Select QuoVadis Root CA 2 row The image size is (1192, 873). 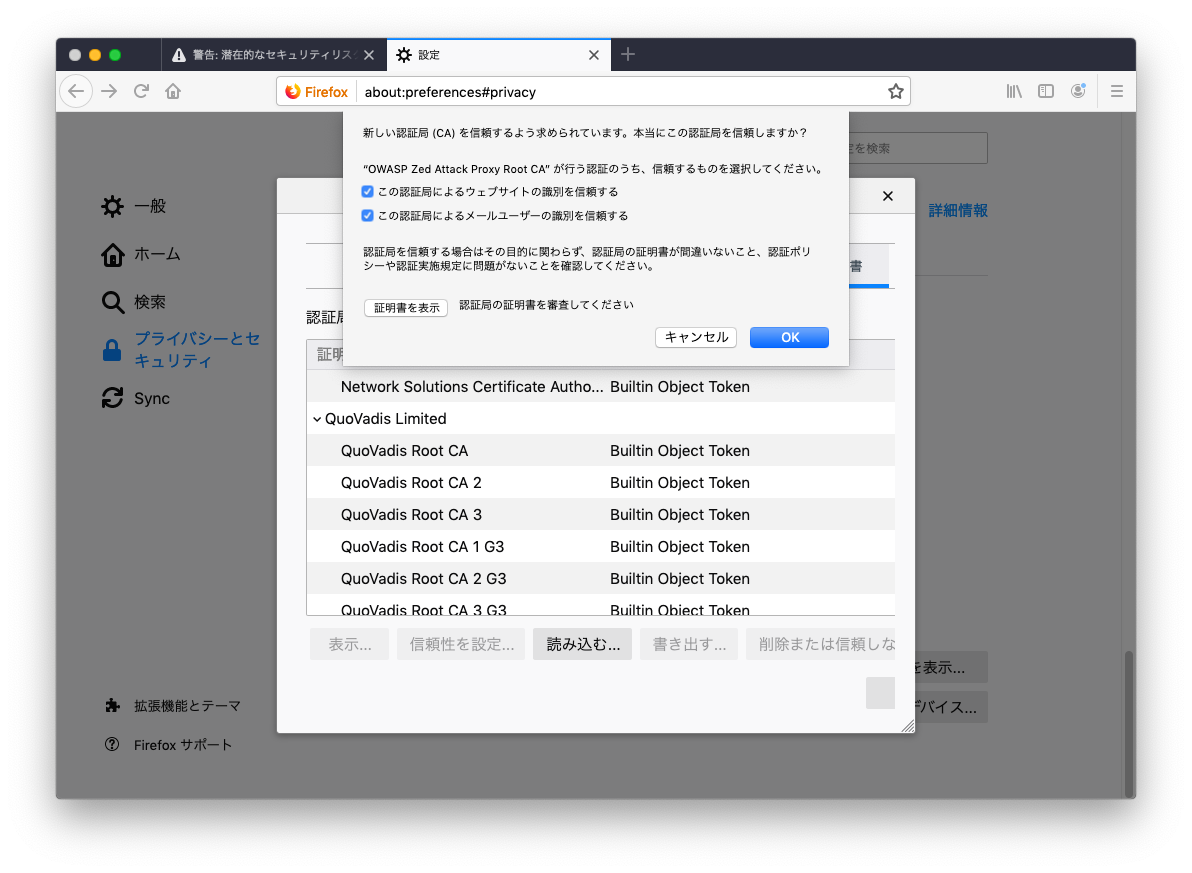[x=601, y=483]
